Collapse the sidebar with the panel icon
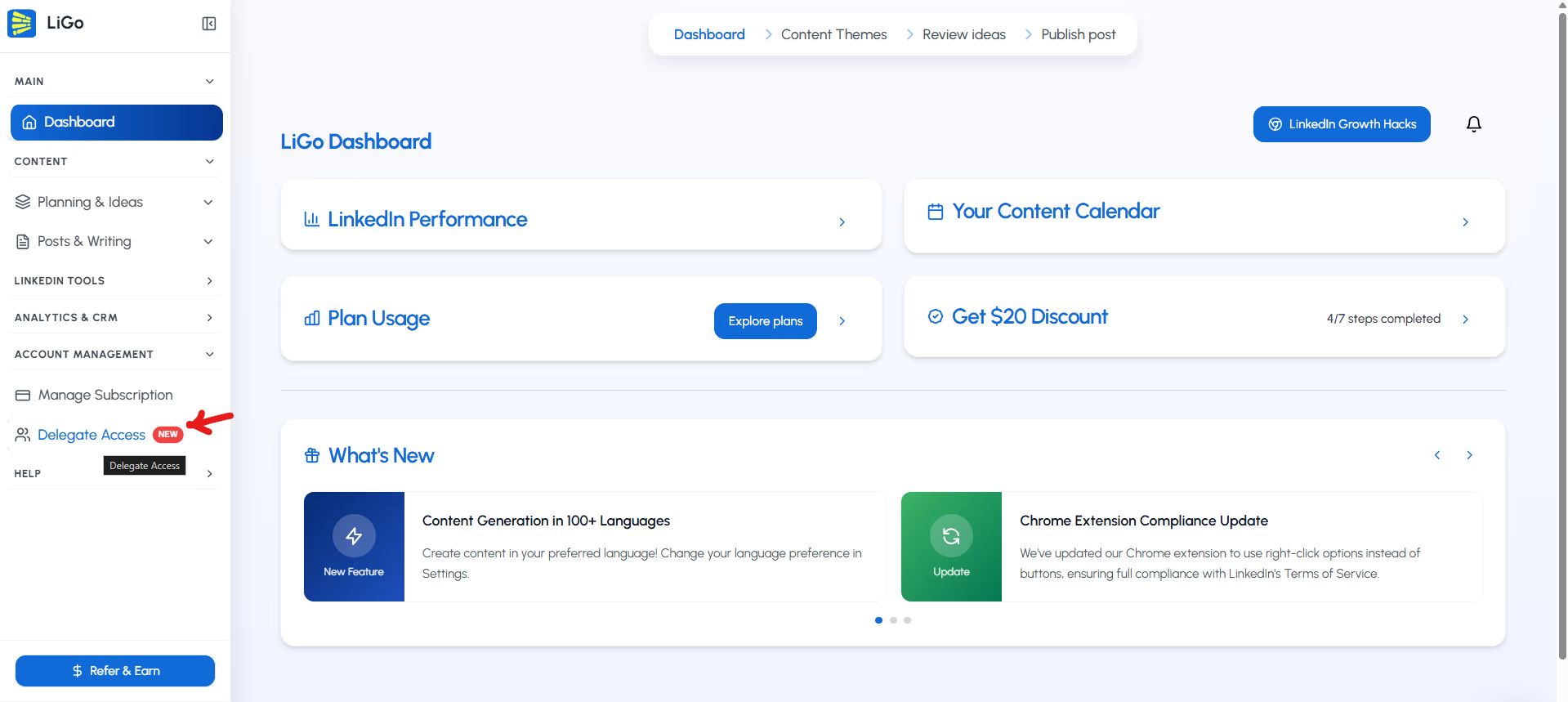 click(209, 24)
